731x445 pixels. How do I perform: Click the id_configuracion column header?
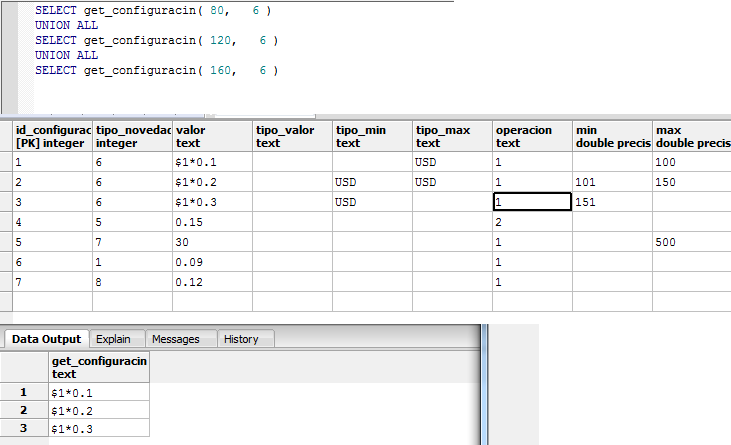coord(52,136)
